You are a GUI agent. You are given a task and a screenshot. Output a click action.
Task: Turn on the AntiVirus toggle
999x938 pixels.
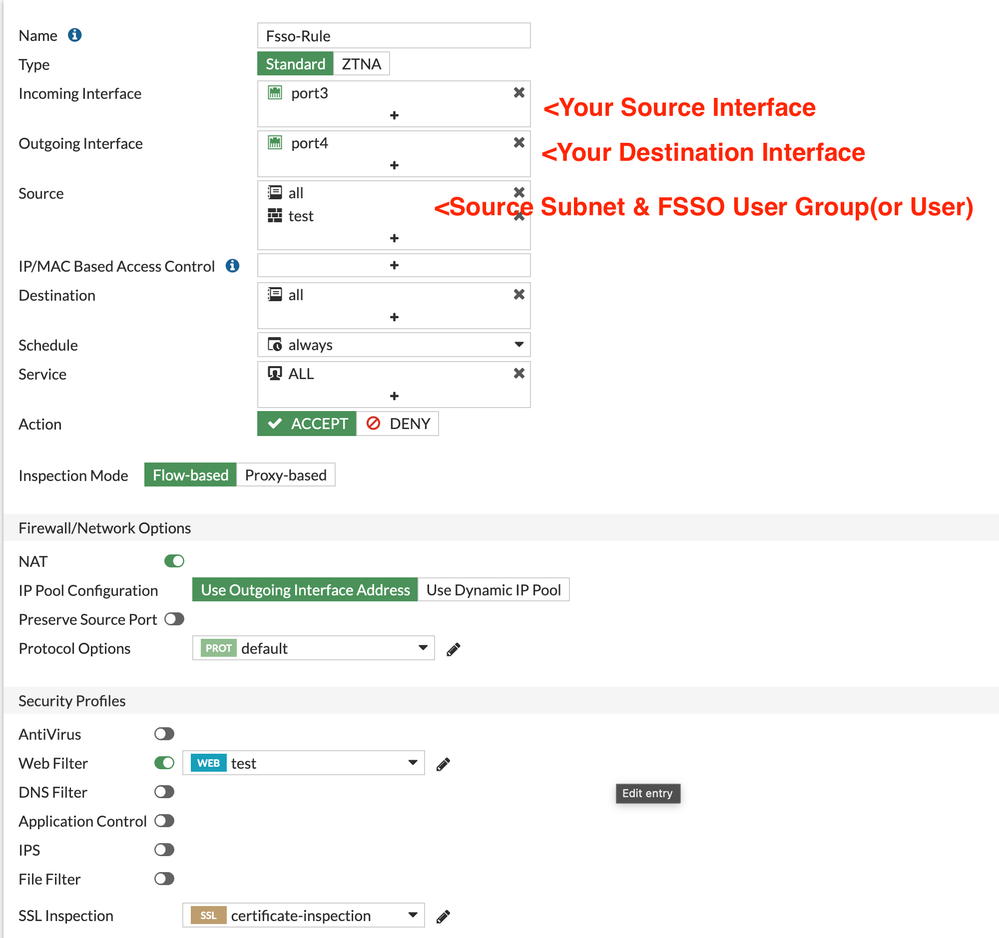pyautogui.click(x=164, y=734)
